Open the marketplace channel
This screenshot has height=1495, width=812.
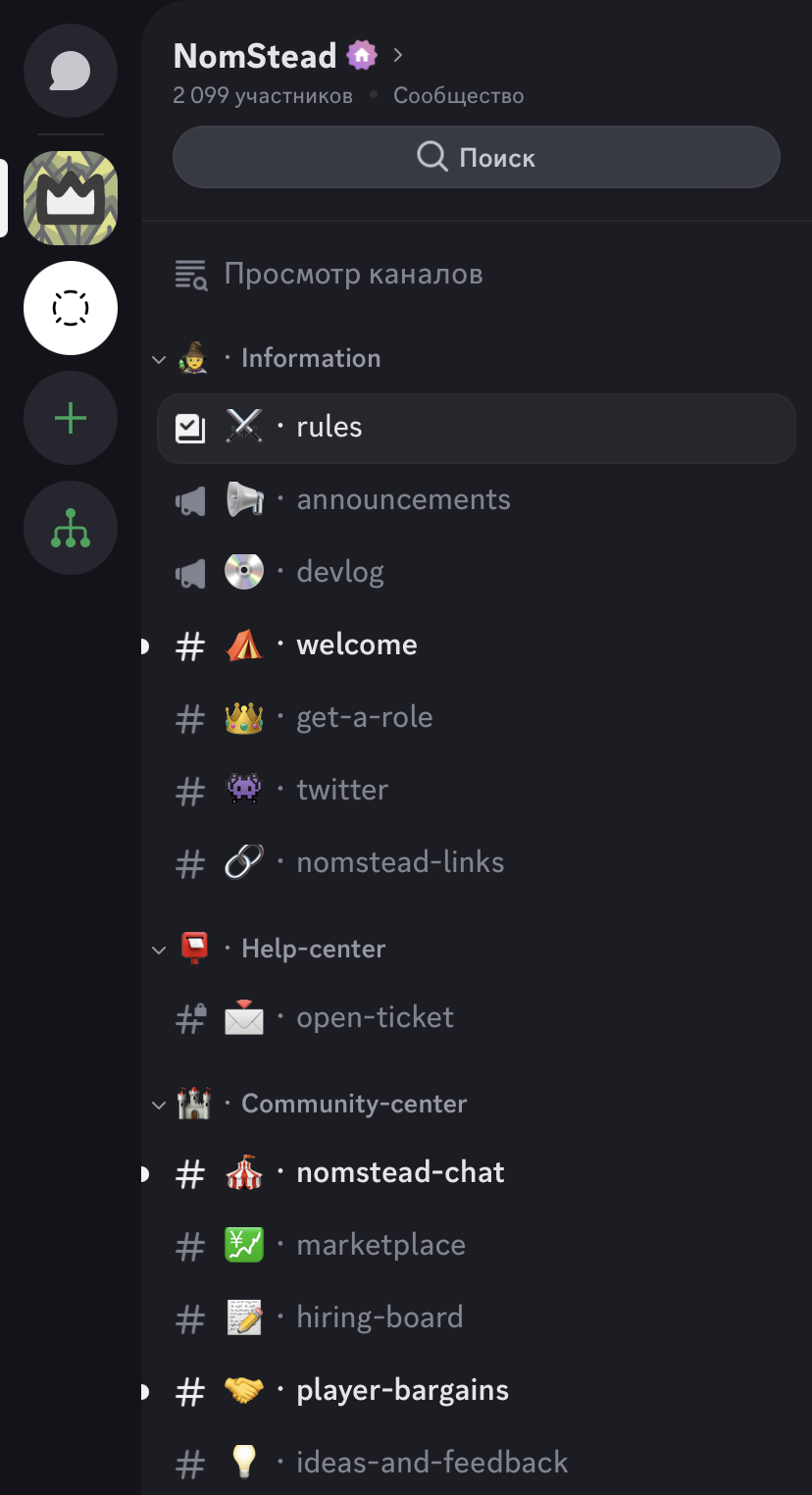477,1246
